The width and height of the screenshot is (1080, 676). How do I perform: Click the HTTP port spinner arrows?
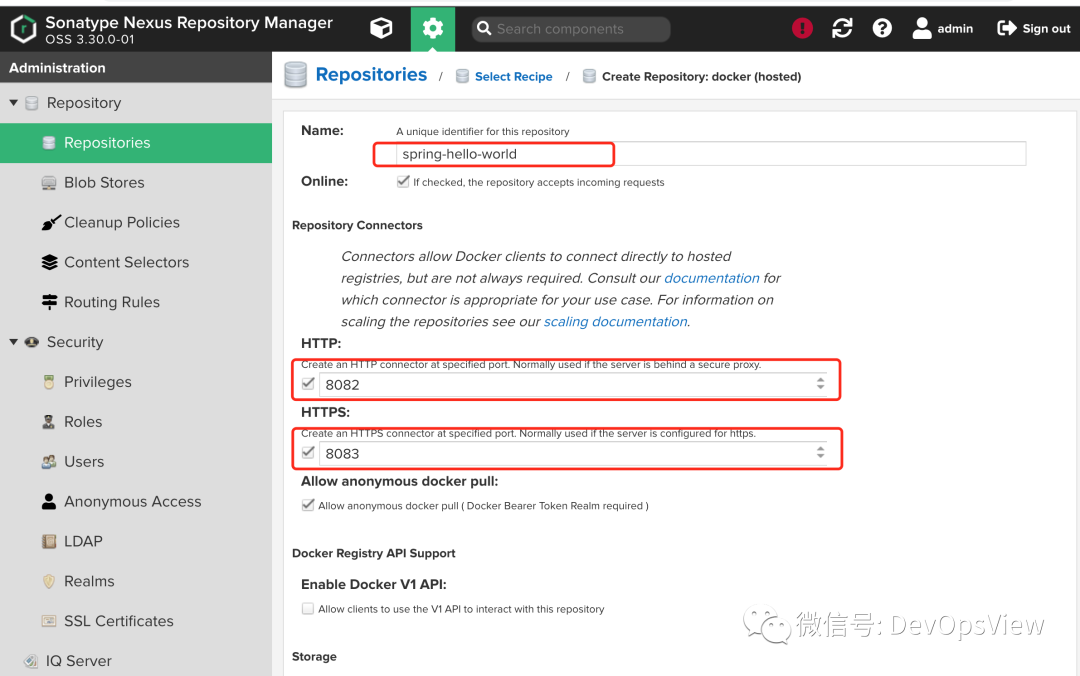tap(820, 384)
